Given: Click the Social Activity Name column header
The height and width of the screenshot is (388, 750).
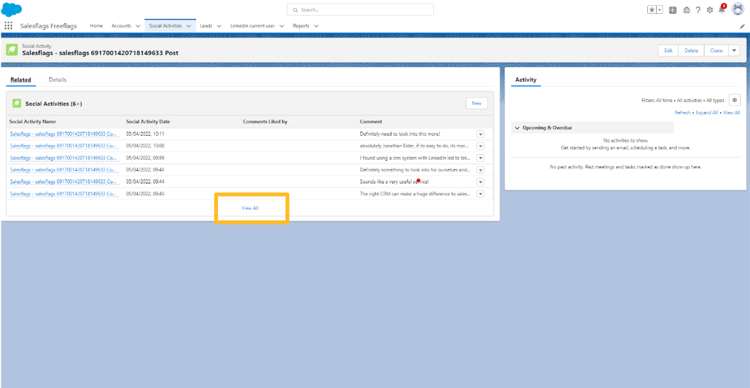Looking at the screenshot, I should (x=33, y=122).
